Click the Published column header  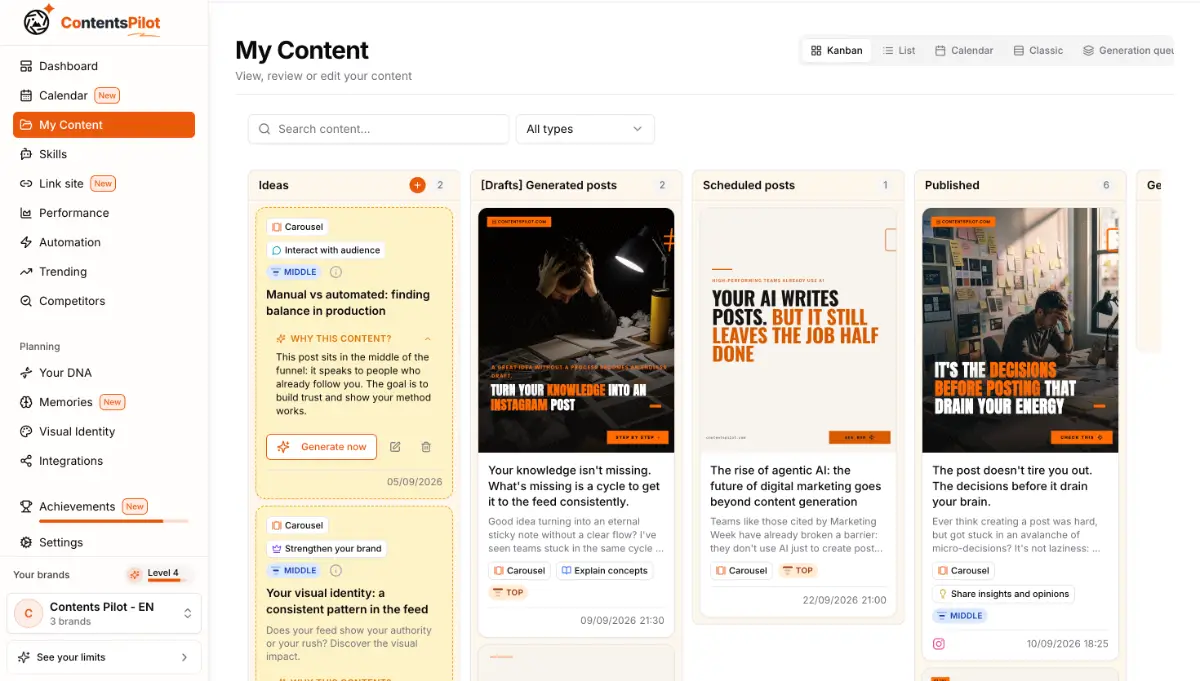(952, 185)
